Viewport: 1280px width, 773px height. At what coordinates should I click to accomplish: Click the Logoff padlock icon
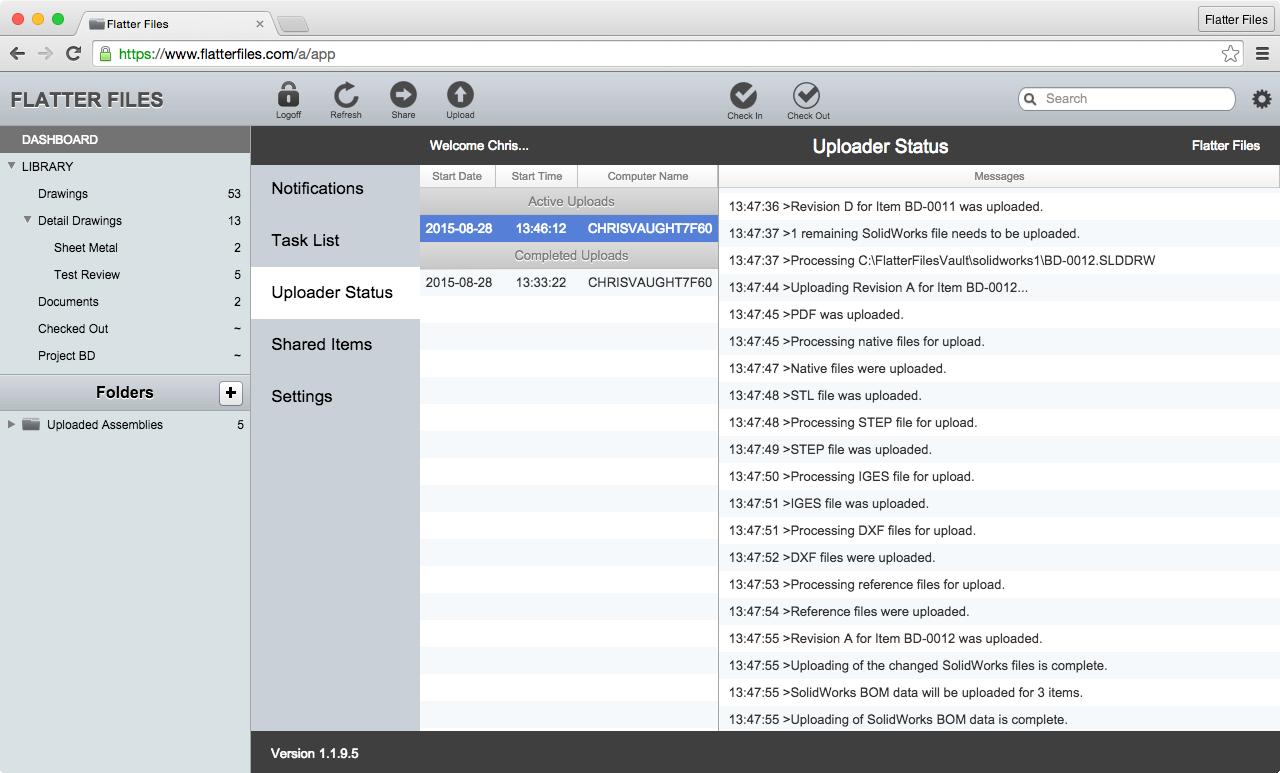tap(288, 95)
